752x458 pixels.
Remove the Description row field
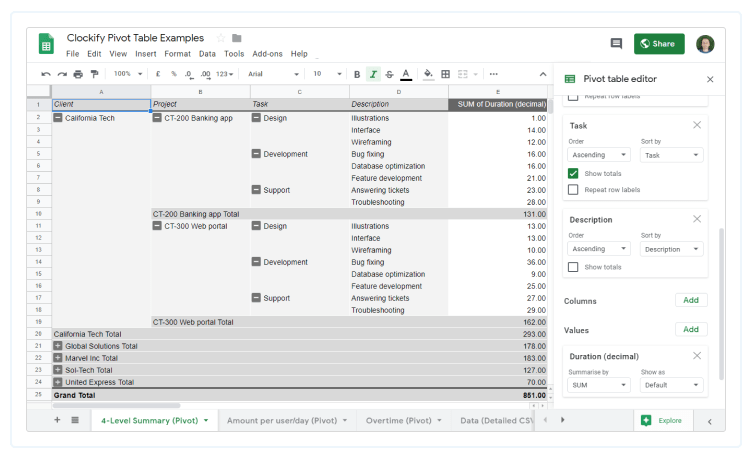pos(697,219)
